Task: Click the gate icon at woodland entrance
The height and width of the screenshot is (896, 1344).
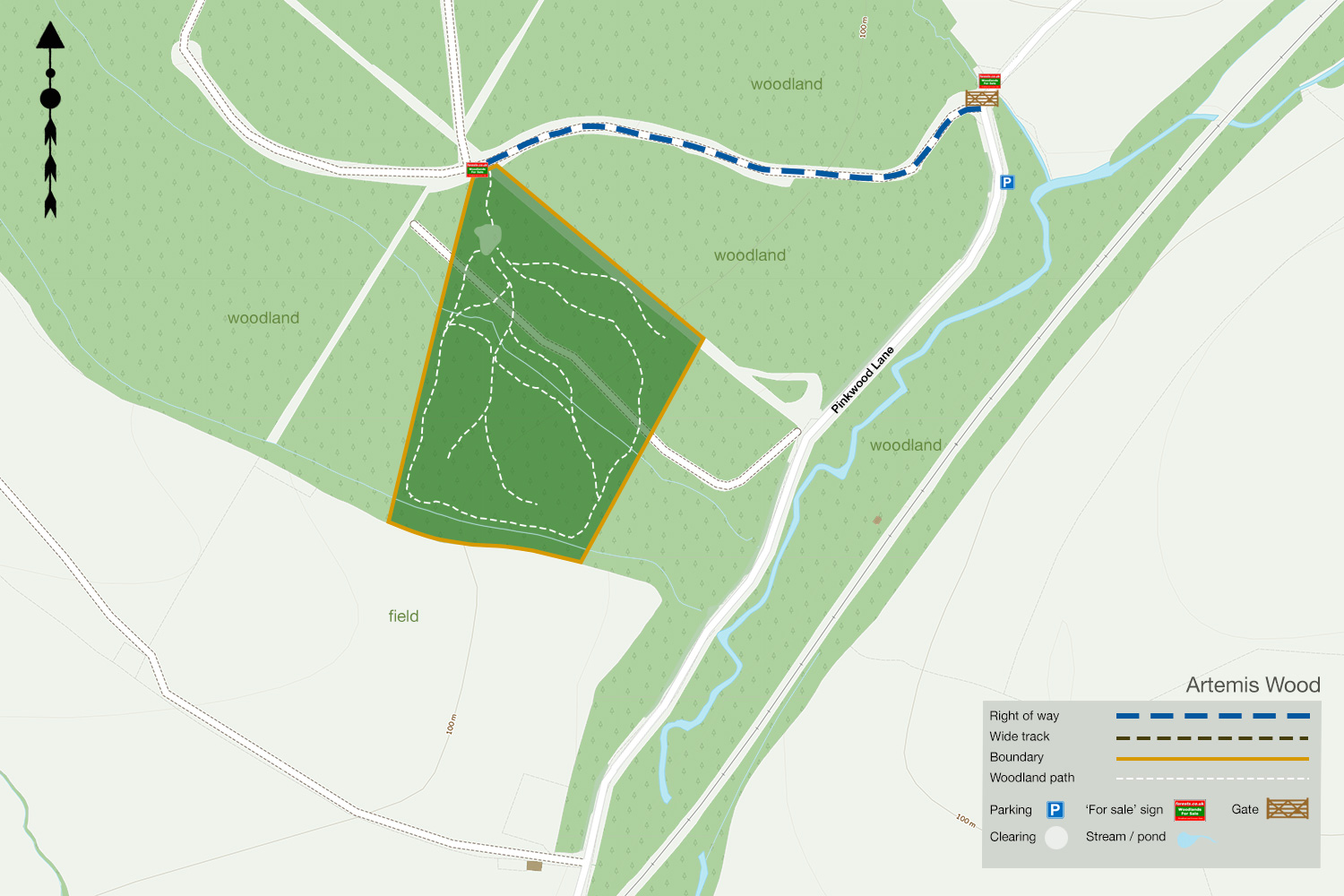Action: pos(982,98)
